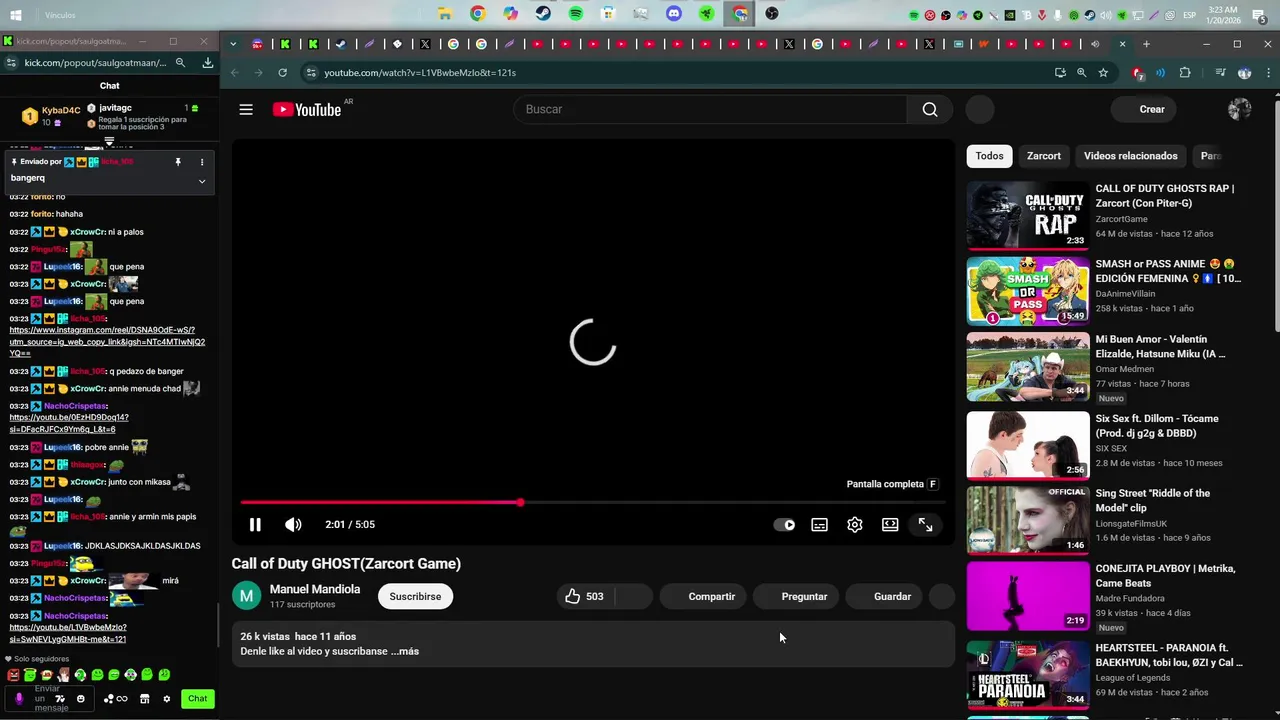This screenshot has height=720, width=1280.
Task: Focus the YouTube Buscar search field
Action: coord(710,109)
